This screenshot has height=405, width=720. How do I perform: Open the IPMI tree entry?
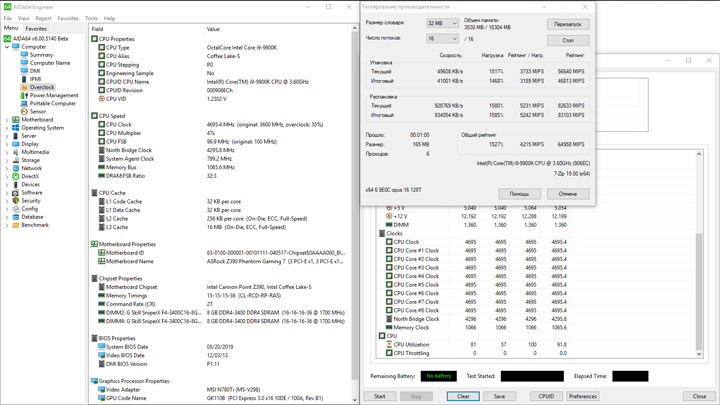[35, 79]
